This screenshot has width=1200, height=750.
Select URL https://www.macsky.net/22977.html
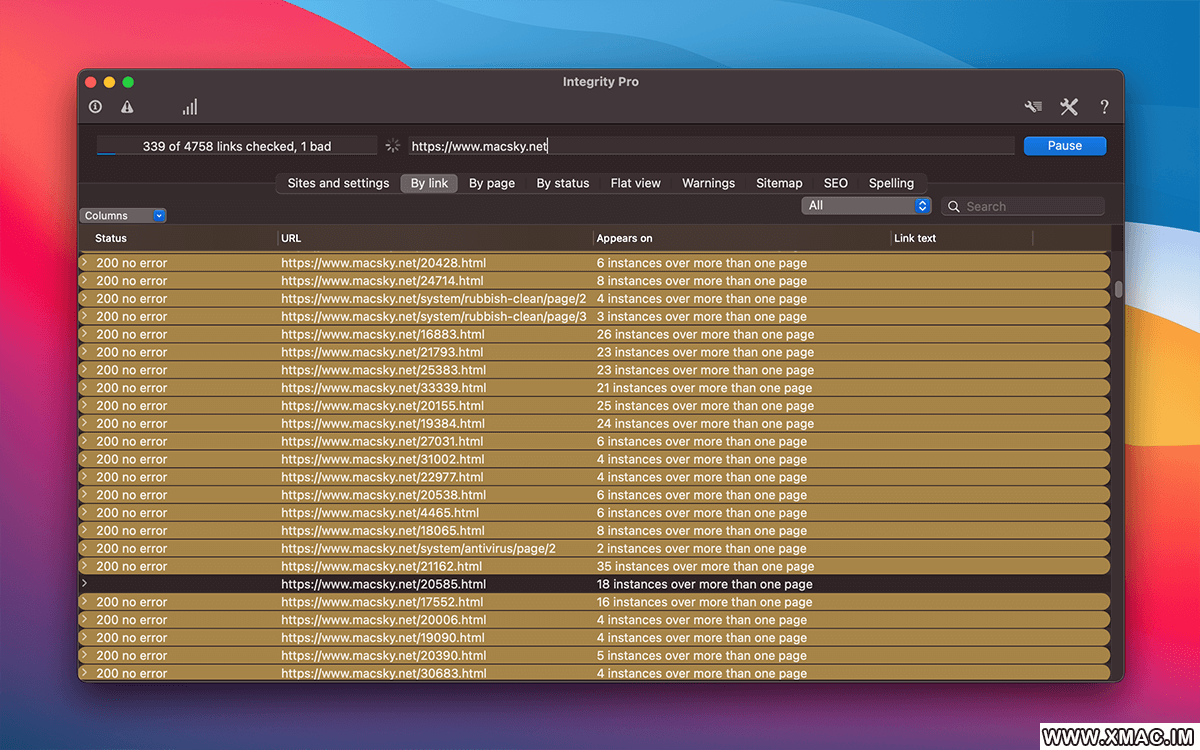tap(382, 477)
